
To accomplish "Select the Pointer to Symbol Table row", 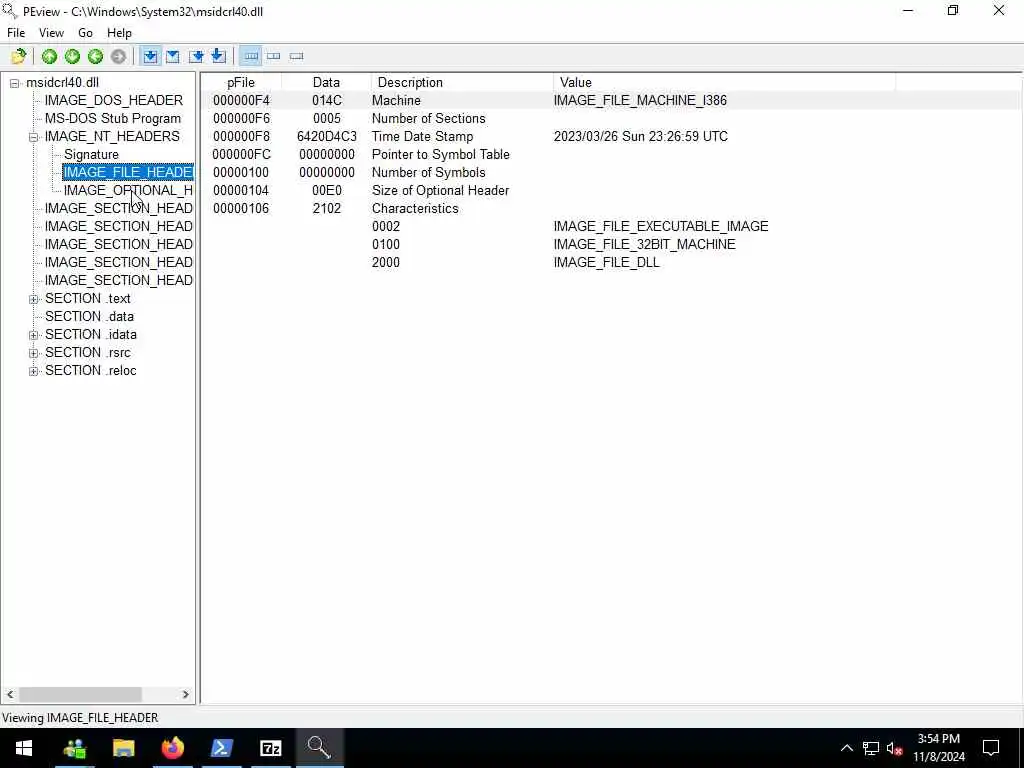I will click(x=612, y=155).
